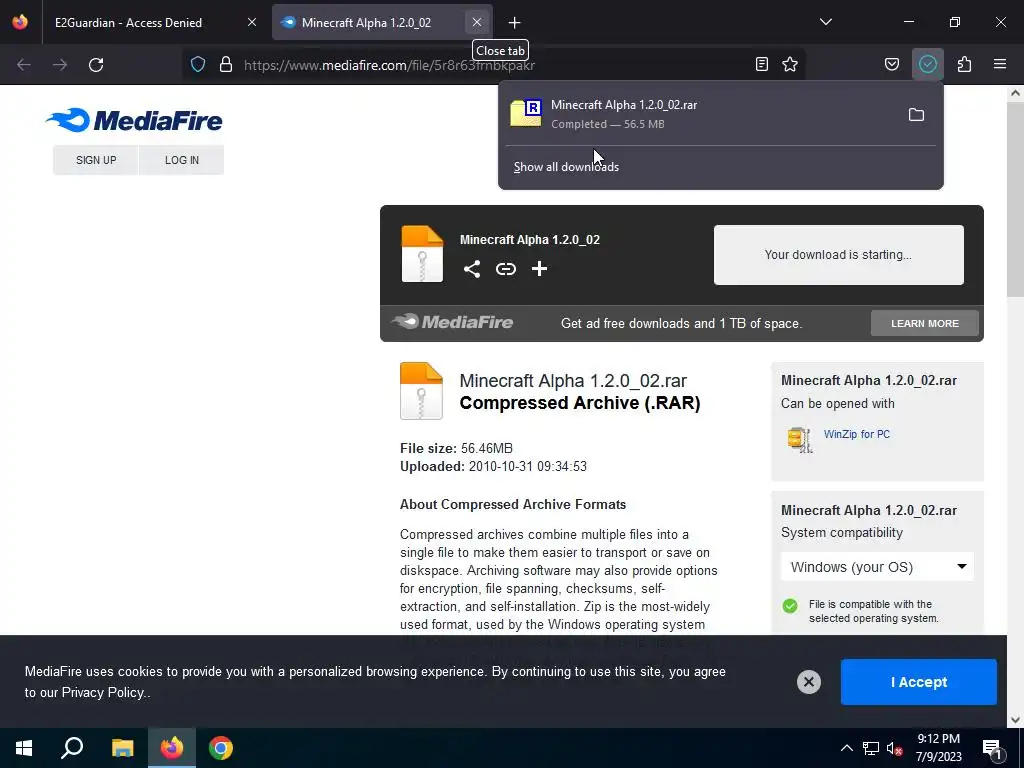The width and height of the screenshot is (1024, 768).
Task: Bookmark this page with the star icon
Action: (790, 64)
